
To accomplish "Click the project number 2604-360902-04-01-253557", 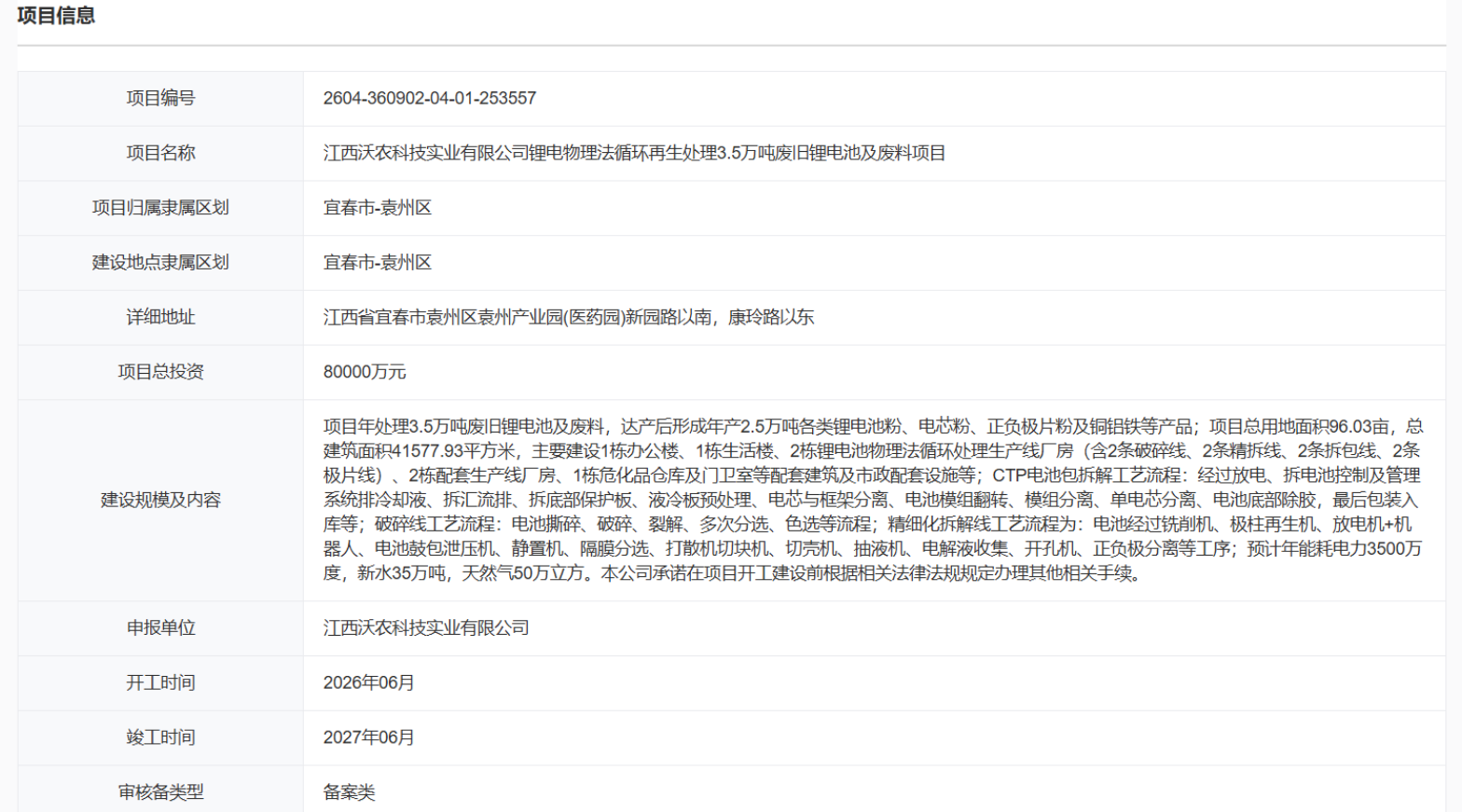I will (x=429, y=98).
